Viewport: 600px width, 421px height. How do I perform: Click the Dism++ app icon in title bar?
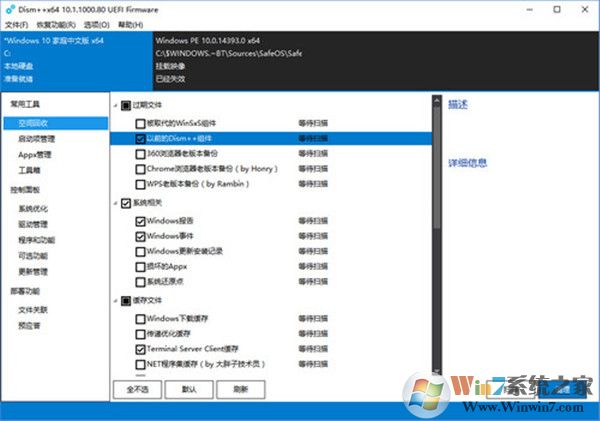point(10,9)
